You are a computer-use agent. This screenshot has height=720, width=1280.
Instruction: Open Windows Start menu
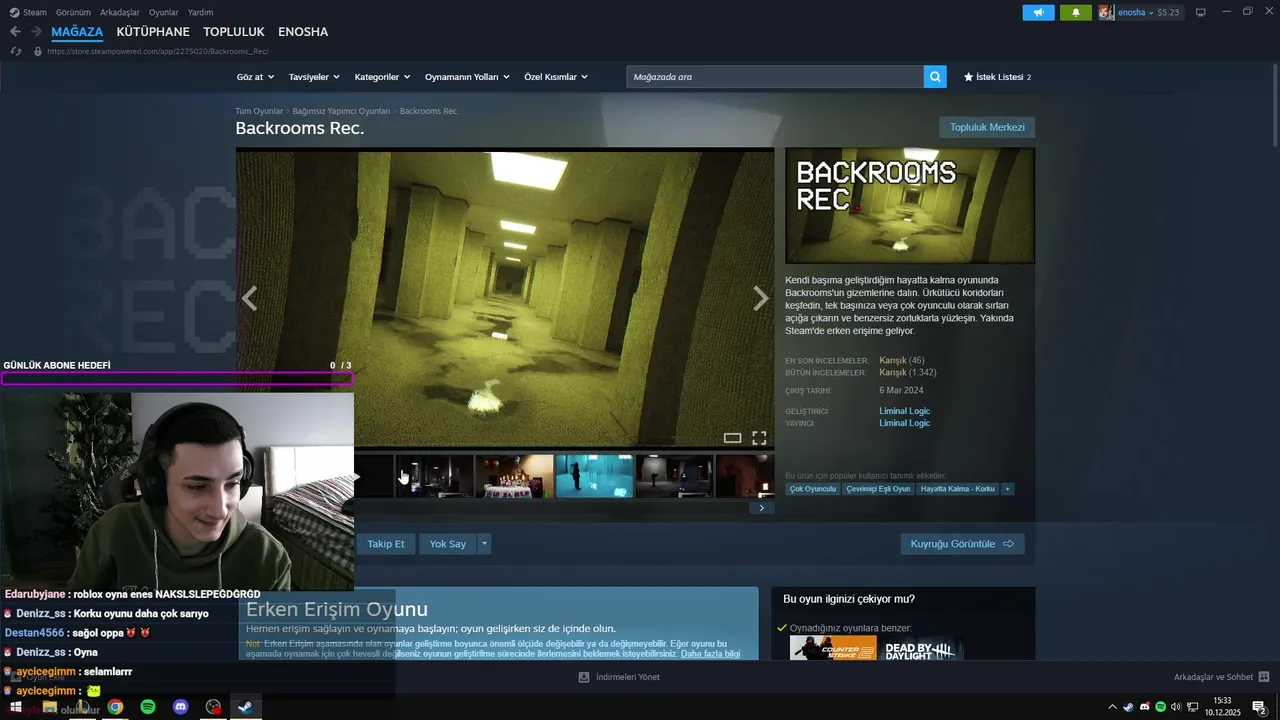point(16,707)
